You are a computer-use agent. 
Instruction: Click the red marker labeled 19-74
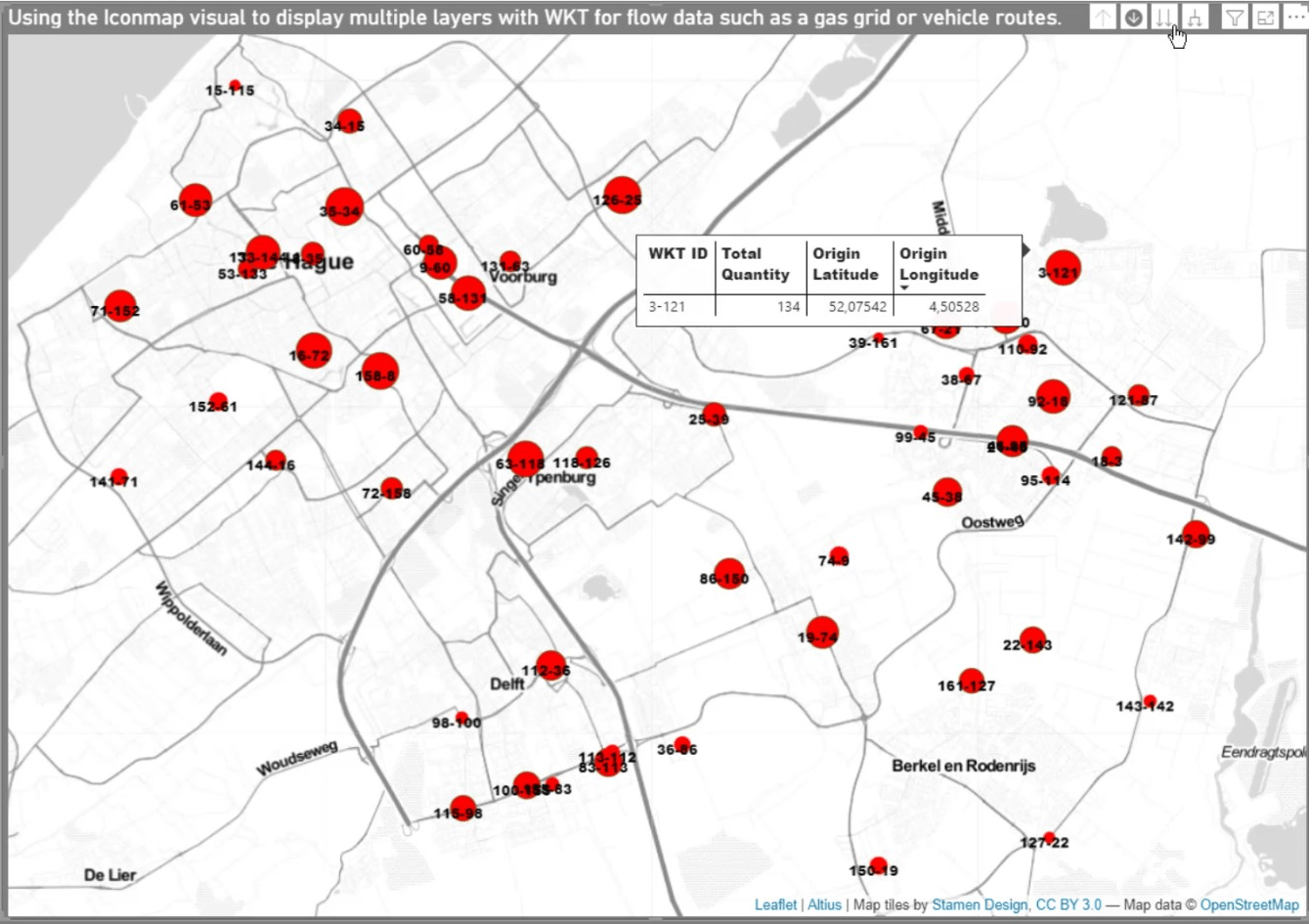[822, 634]
